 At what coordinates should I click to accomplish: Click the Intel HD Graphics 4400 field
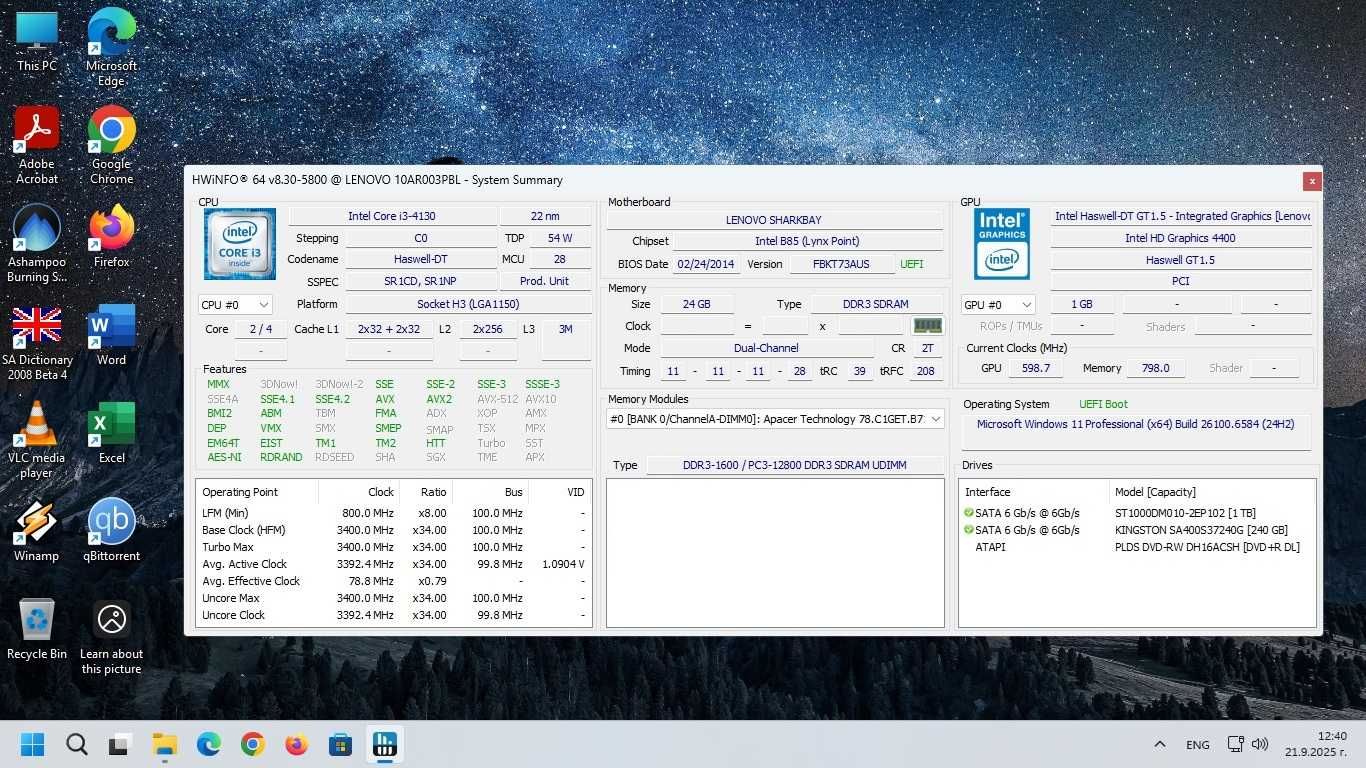(1180, 238)
